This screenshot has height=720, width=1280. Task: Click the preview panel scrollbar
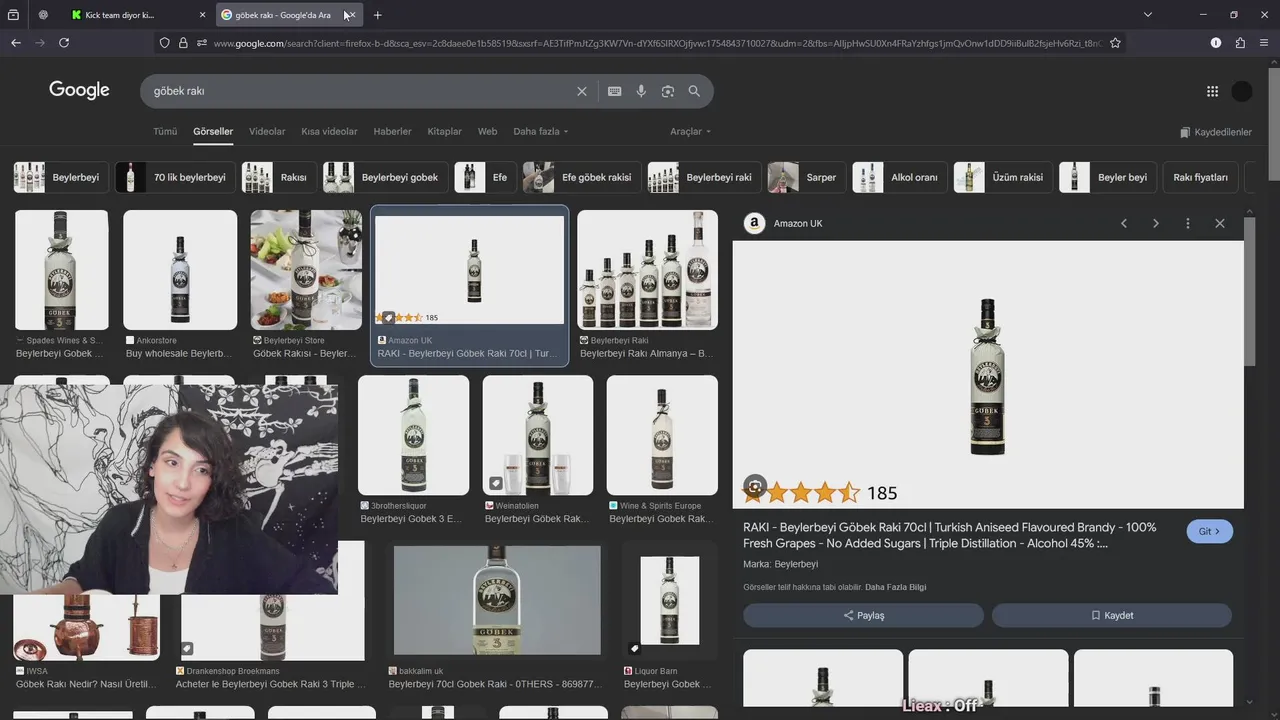[x=1249, y=291]
